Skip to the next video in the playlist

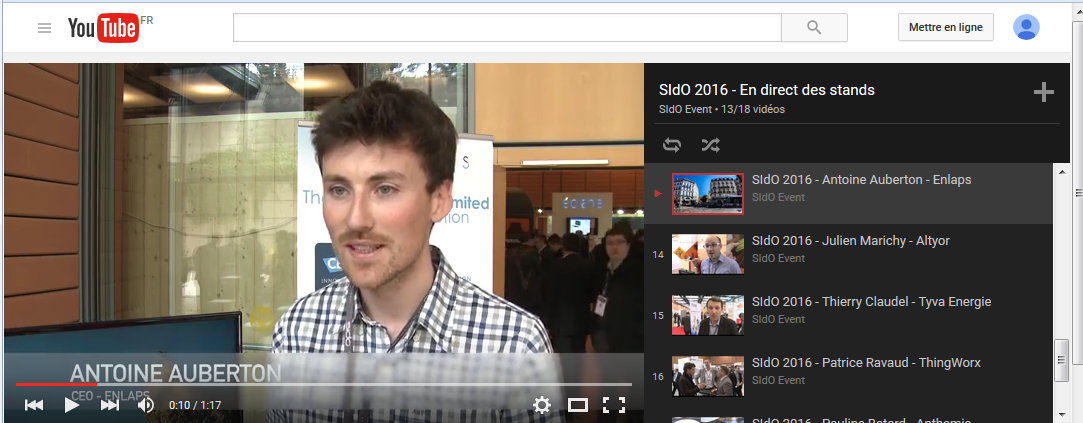[109, 405]
